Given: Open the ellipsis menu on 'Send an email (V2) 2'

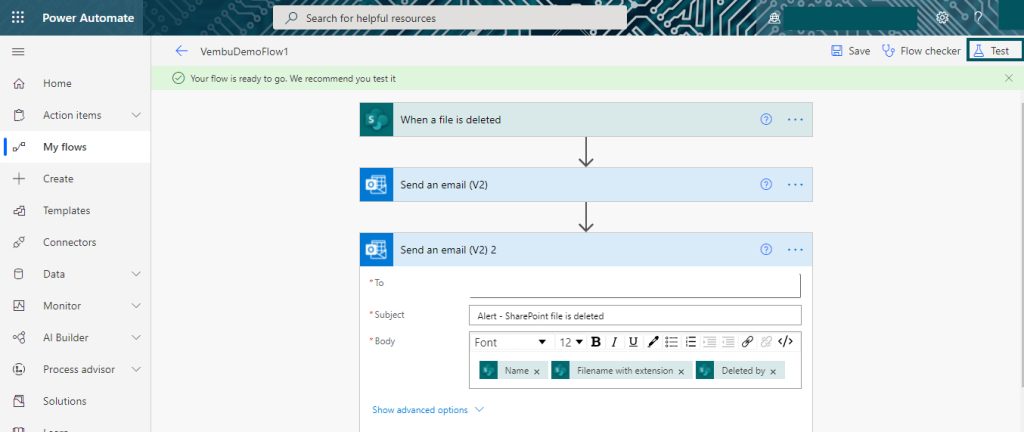Looking at the screenshot, I should 795,249.
